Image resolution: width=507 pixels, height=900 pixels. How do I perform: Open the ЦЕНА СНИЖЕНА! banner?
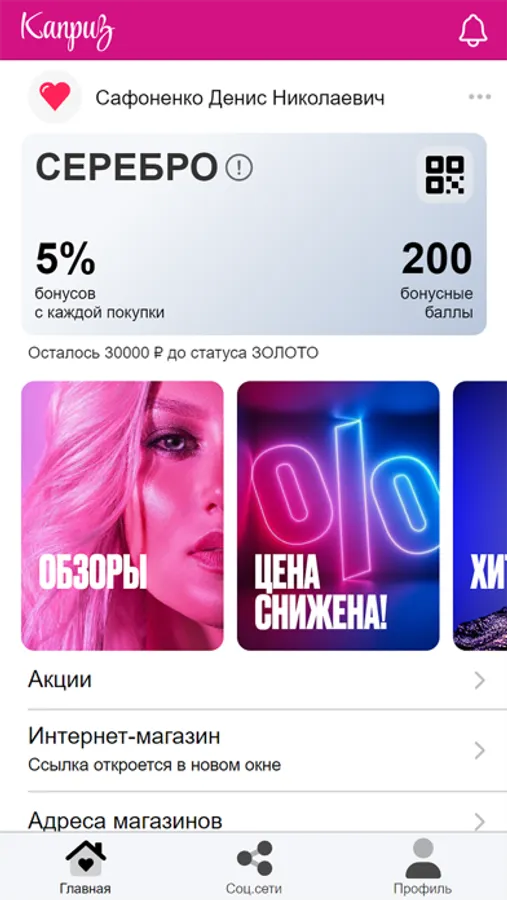click(x=338, y=515)
